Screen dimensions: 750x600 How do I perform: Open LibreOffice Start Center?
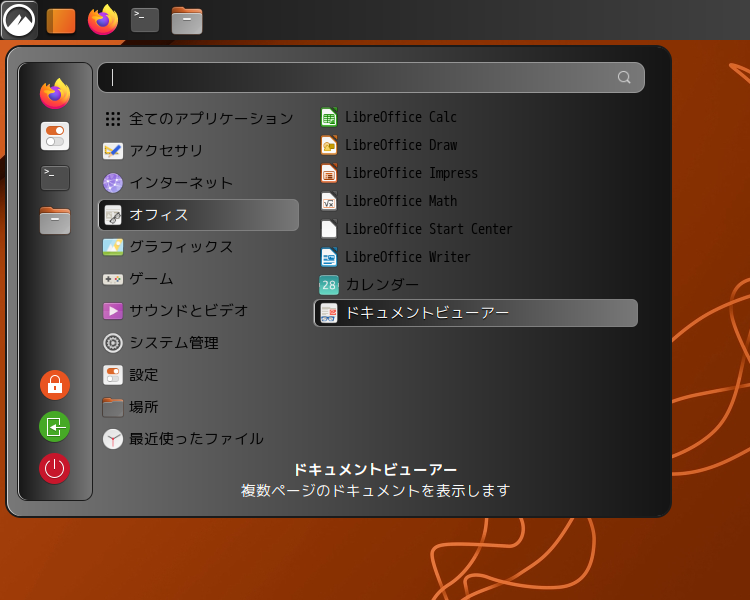(476, 229)
